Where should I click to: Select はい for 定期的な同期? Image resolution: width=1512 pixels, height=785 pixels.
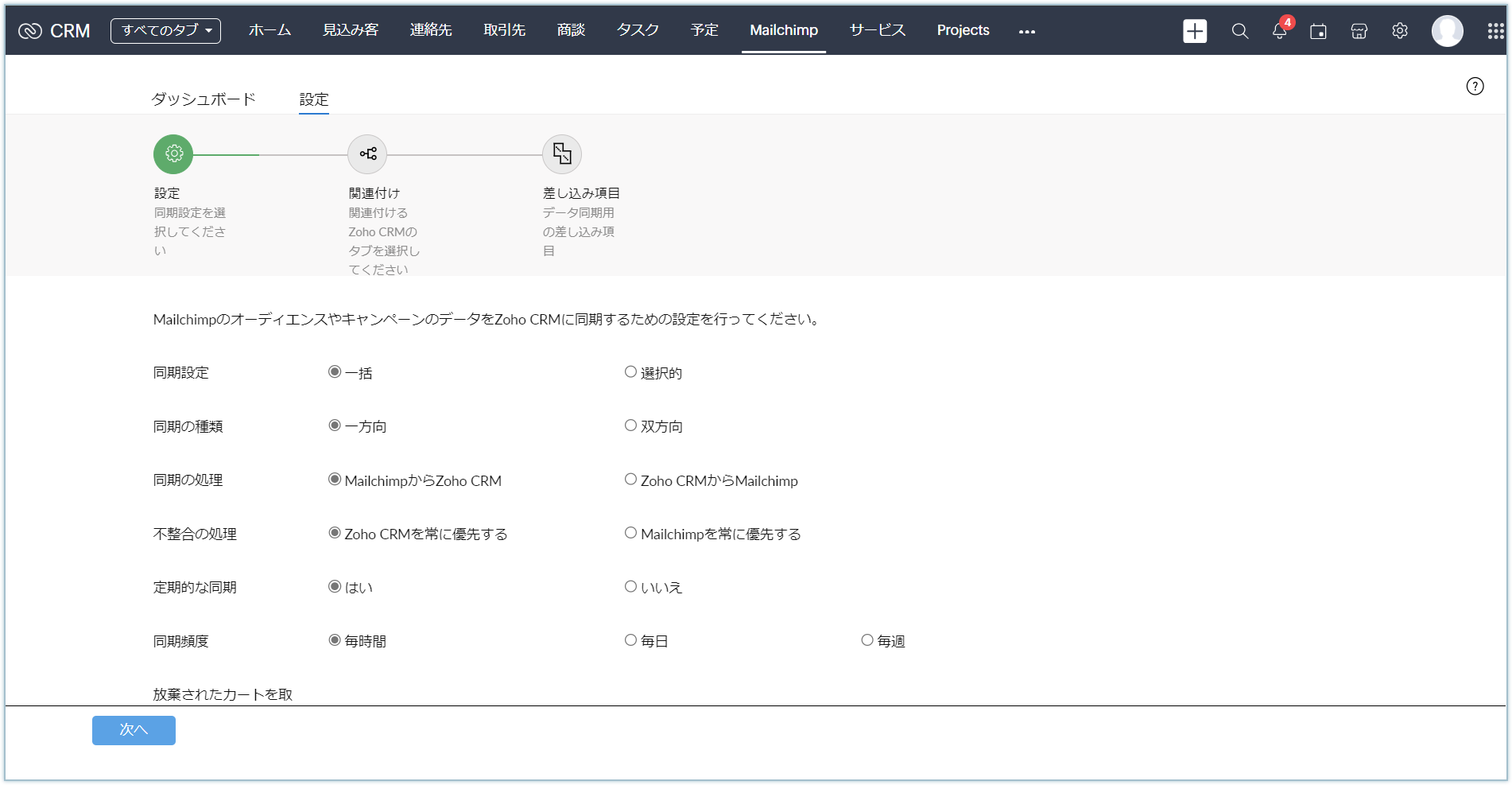(335, 586)
